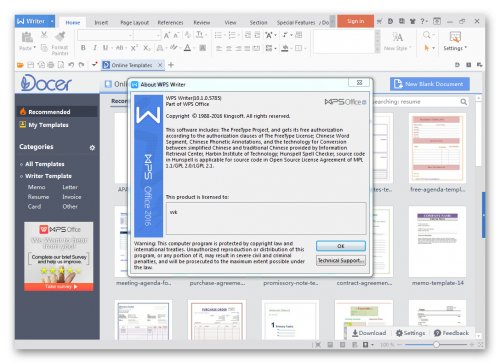Open the Writer application menu
The width and height of the screenshot is (500, 364).
click(35, 21)
